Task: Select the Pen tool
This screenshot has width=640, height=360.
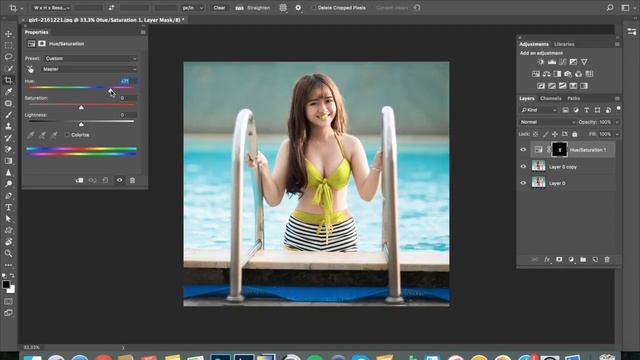Action: (x=8, y=196)
